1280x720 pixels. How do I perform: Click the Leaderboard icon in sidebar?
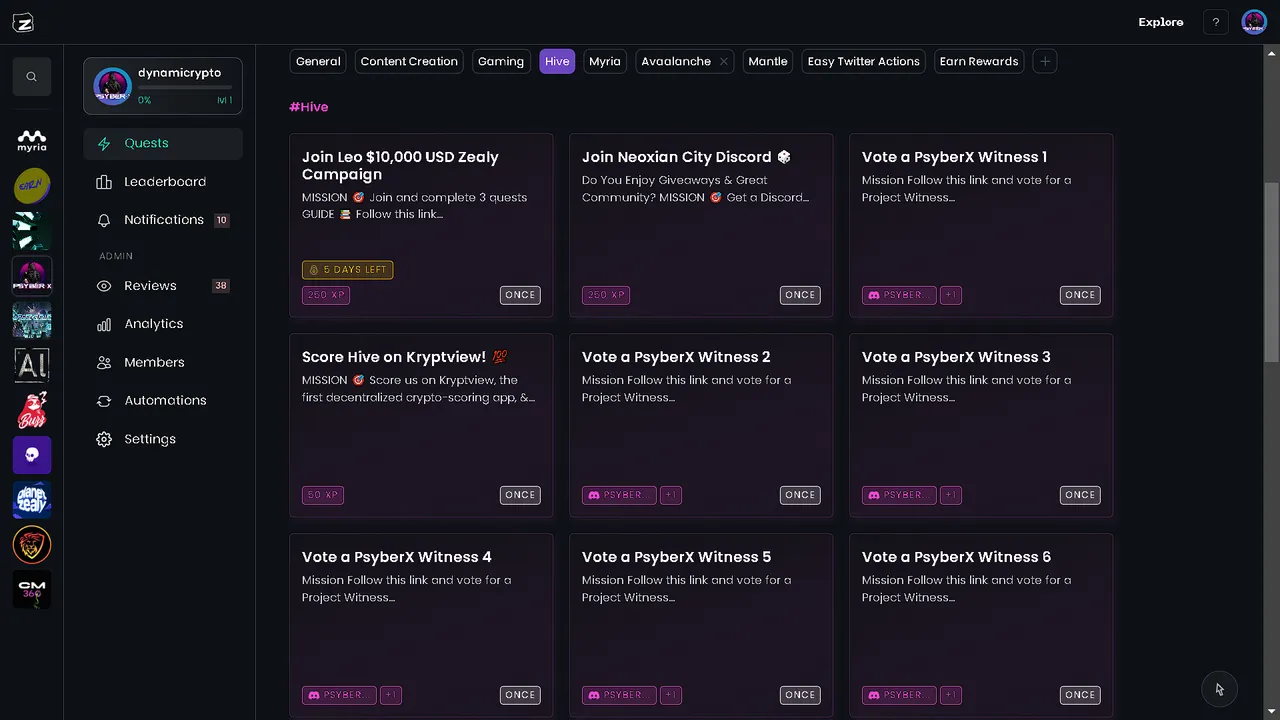tap(104, 182)
